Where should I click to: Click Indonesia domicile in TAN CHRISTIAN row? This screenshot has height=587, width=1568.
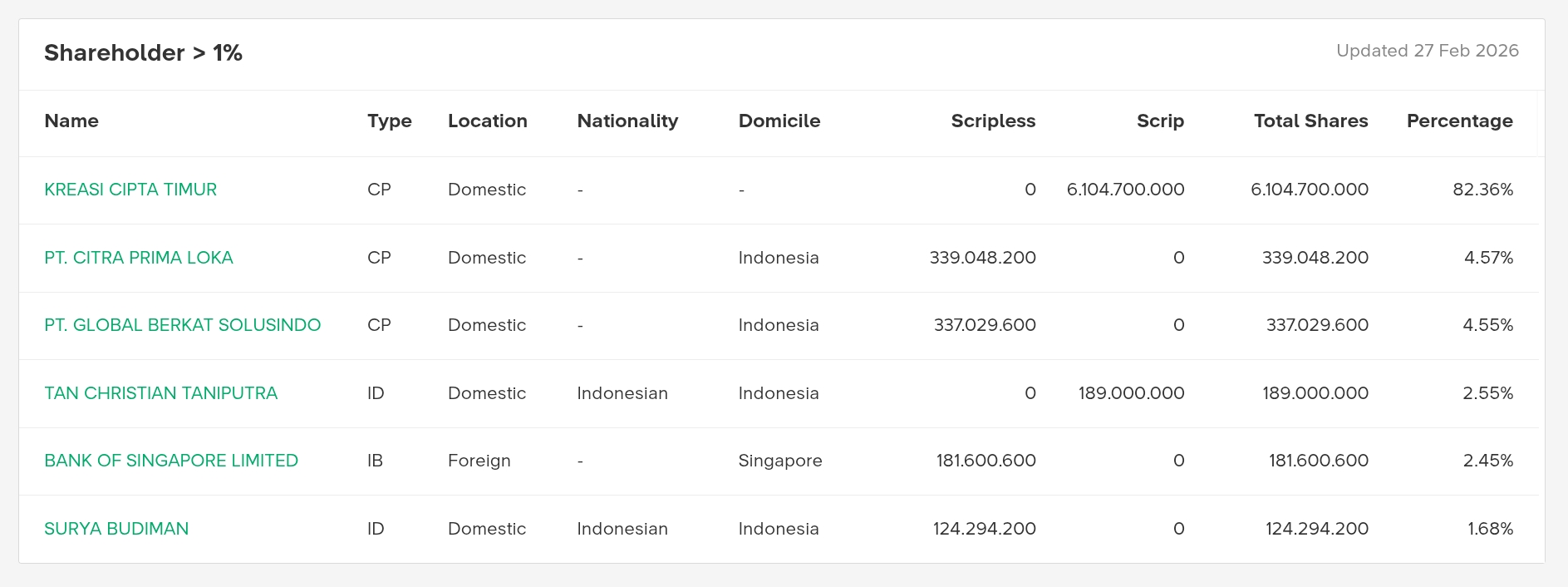pyautogui.click(x=779, y=393)
